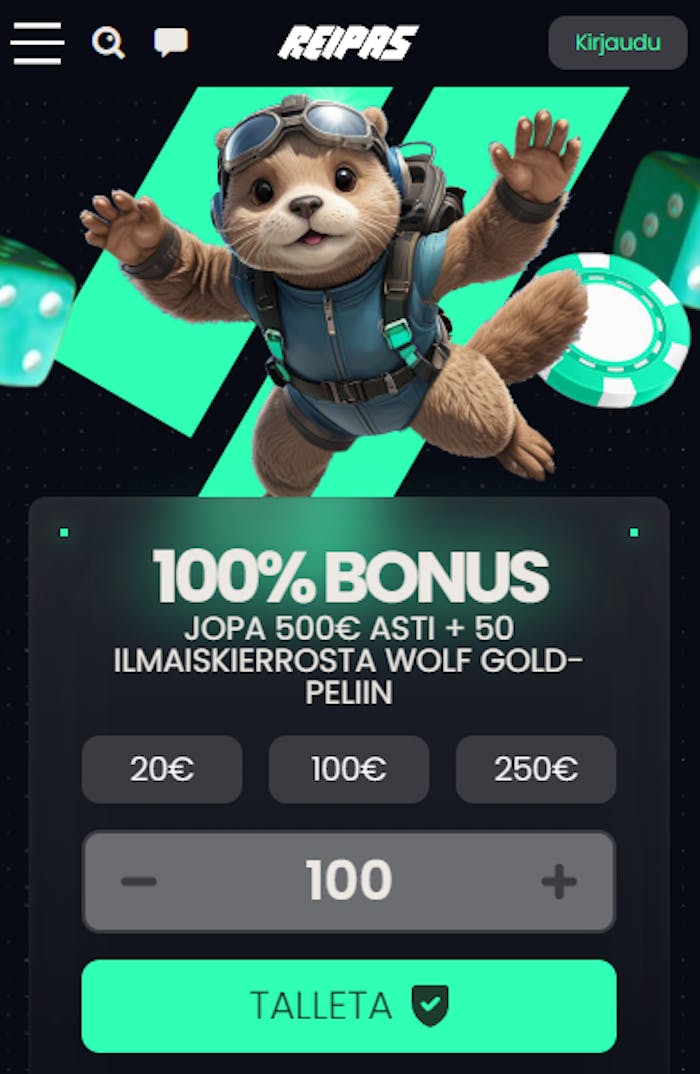Click the green dot in card's top-right corner
The width and height of the screenshot is (700, 1074).
(634, 532)
